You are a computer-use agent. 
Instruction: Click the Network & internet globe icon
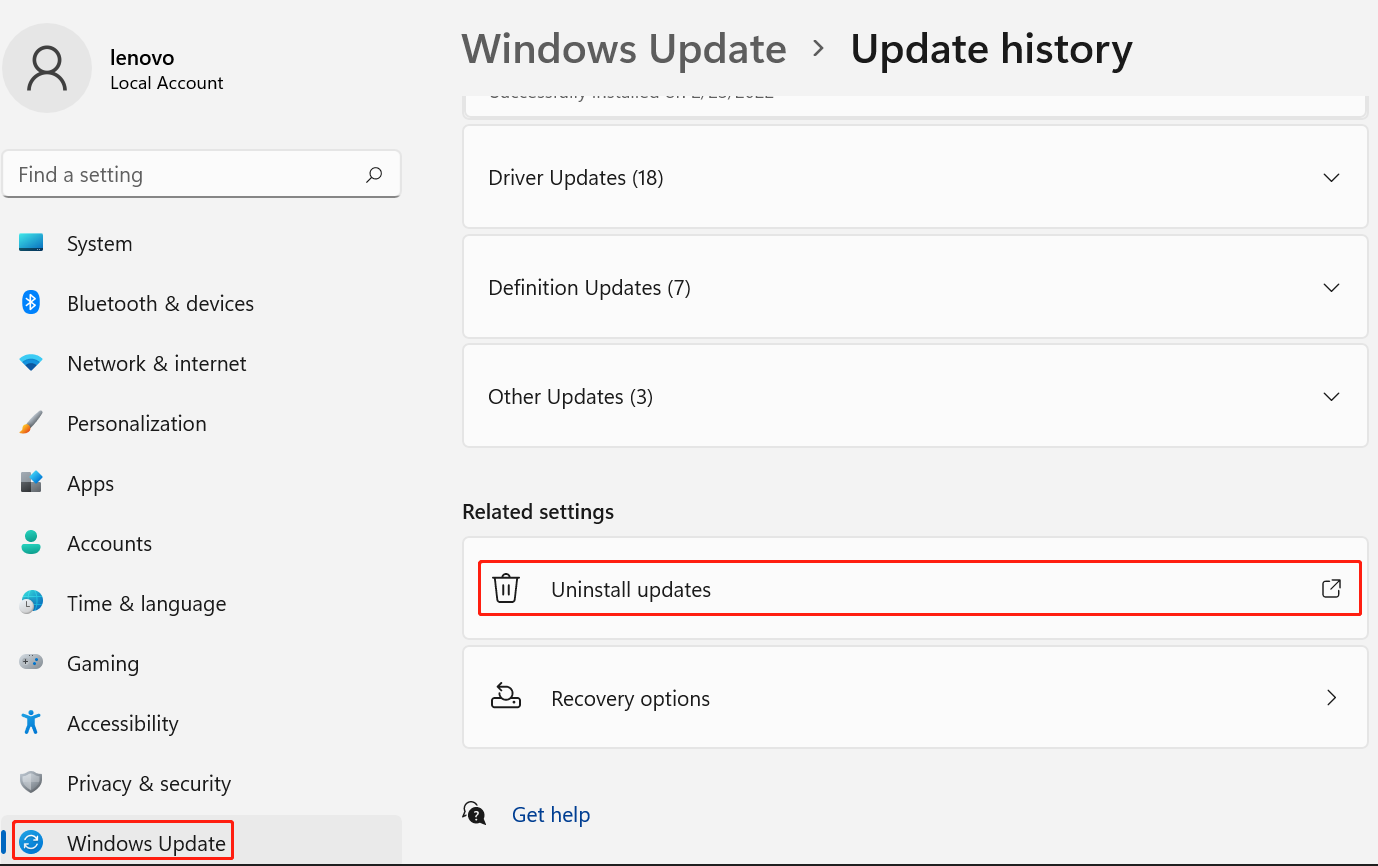(x=31, y=363)
